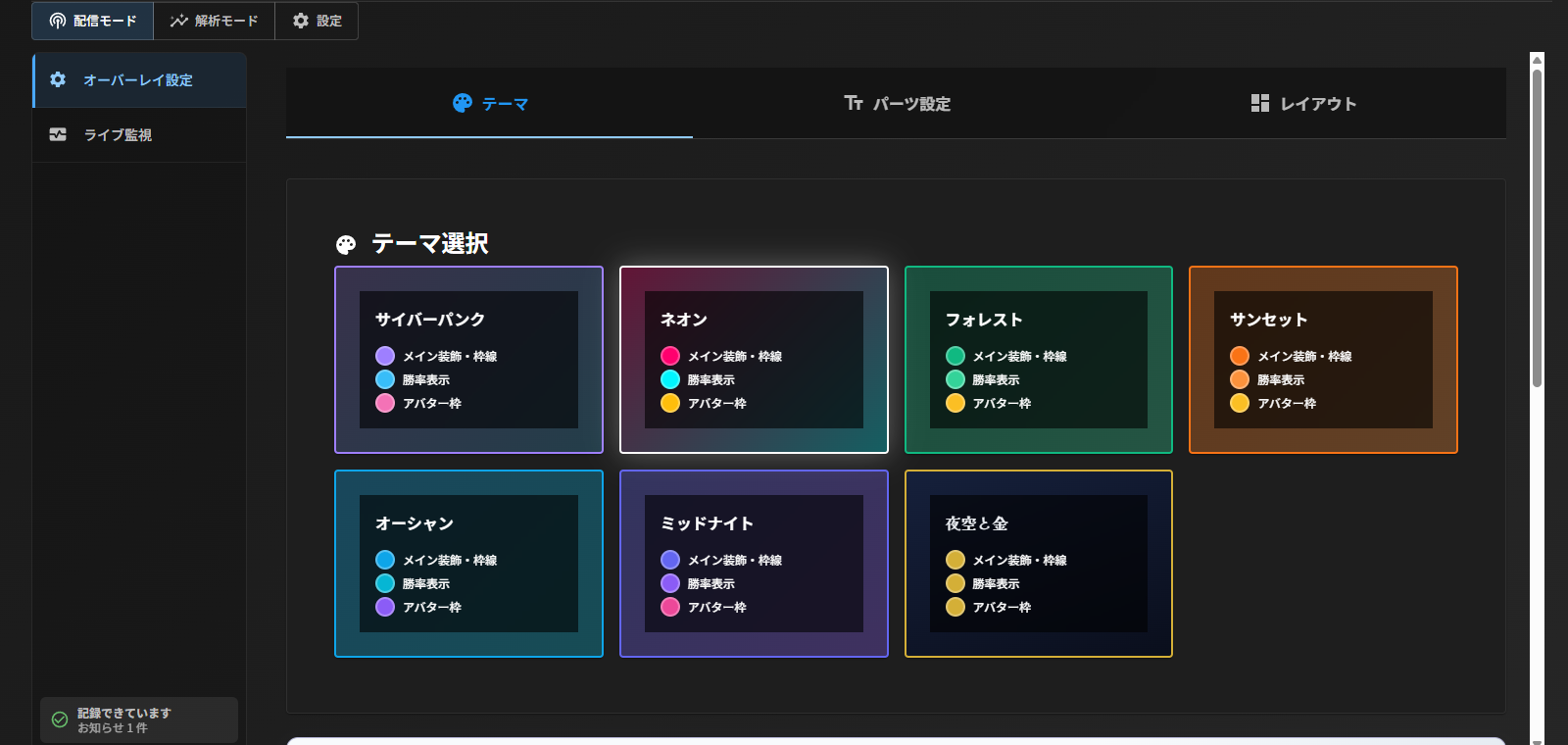Select the 夜空と金 theme card
This screenshot has width=1568, height=745.
[x=1039, y=564]
